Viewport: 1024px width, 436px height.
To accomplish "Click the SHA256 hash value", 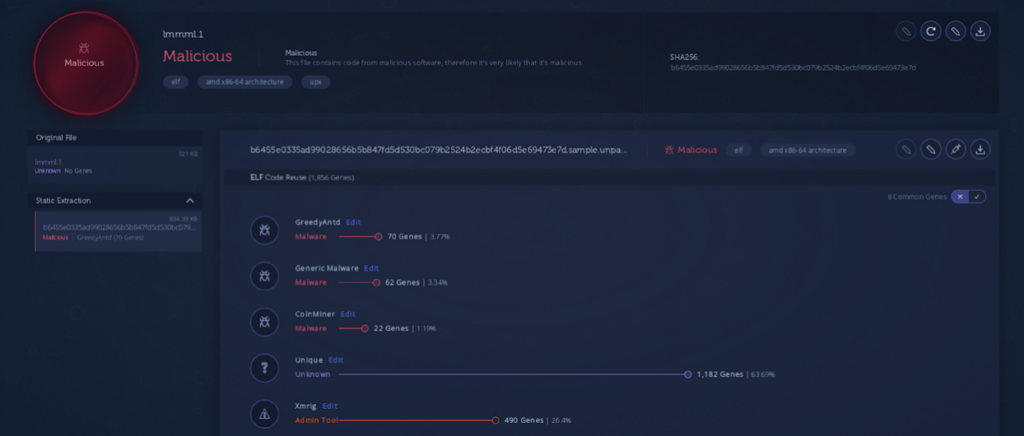I will [x=793, y=67].
